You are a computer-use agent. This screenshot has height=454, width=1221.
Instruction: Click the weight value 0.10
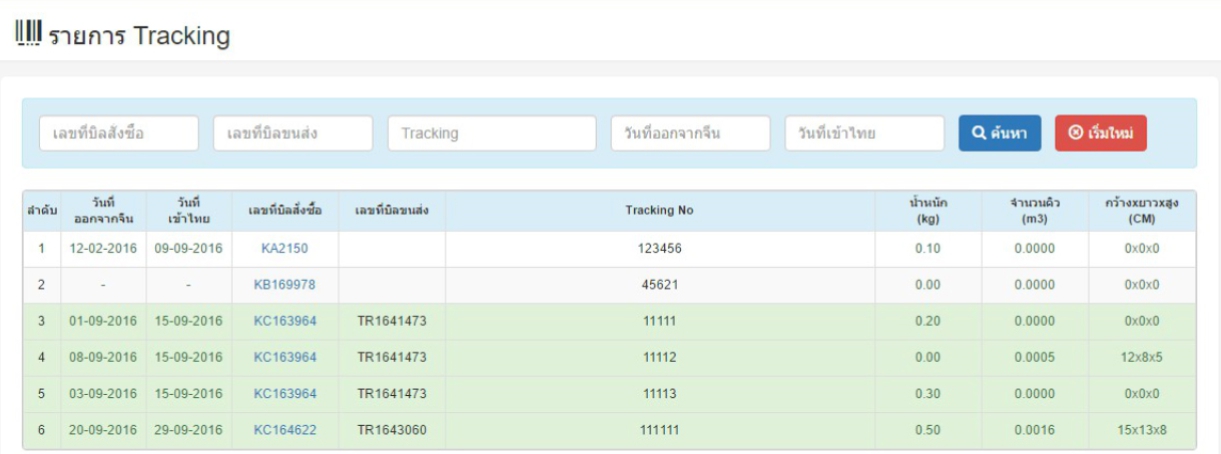[x=928, y=249]
